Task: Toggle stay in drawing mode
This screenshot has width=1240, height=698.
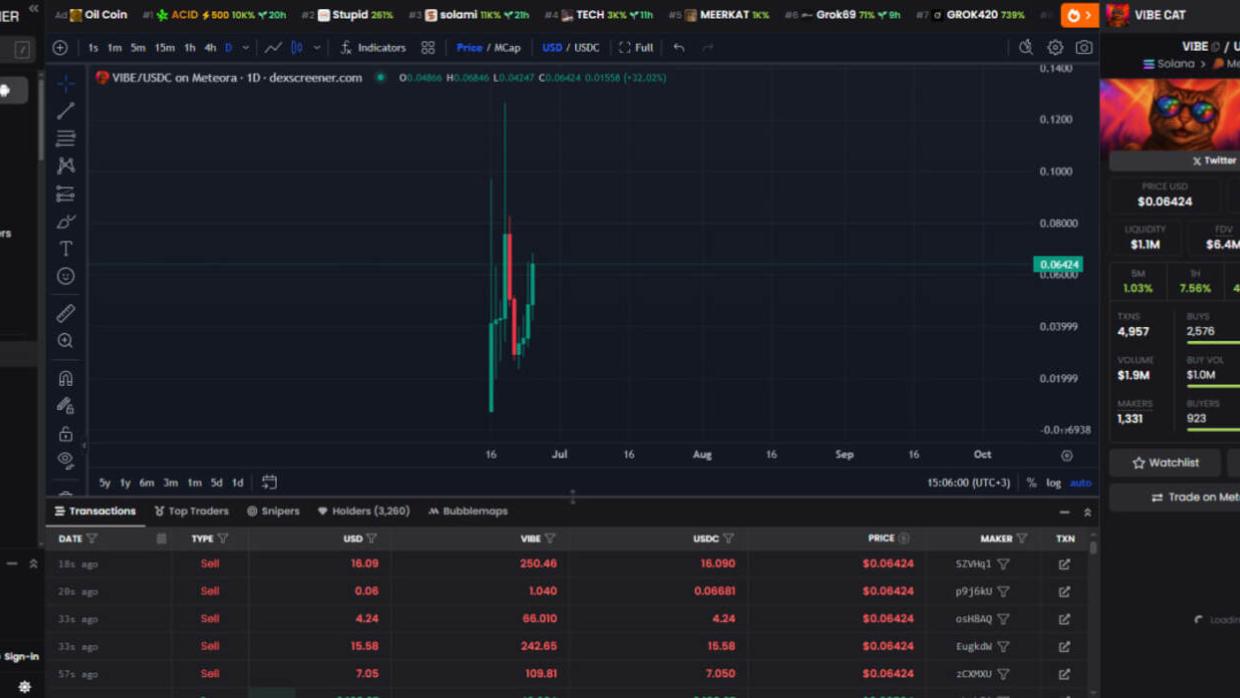Action: 66,406
